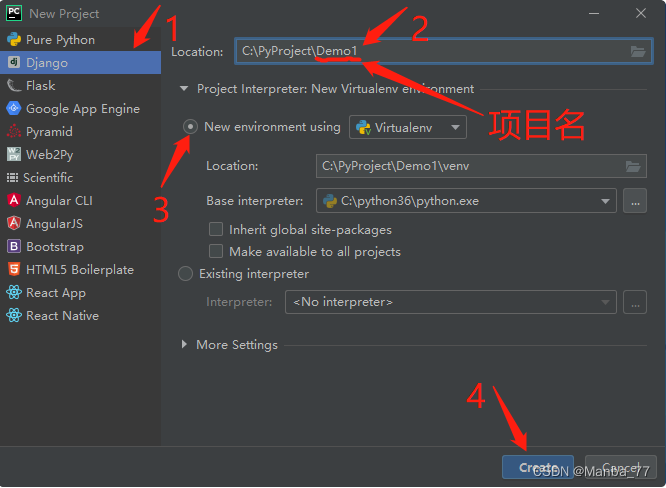This screenshot has height=488, width=666.
Task: Click the Django dj icon
Action: click(x=14, y=62)
